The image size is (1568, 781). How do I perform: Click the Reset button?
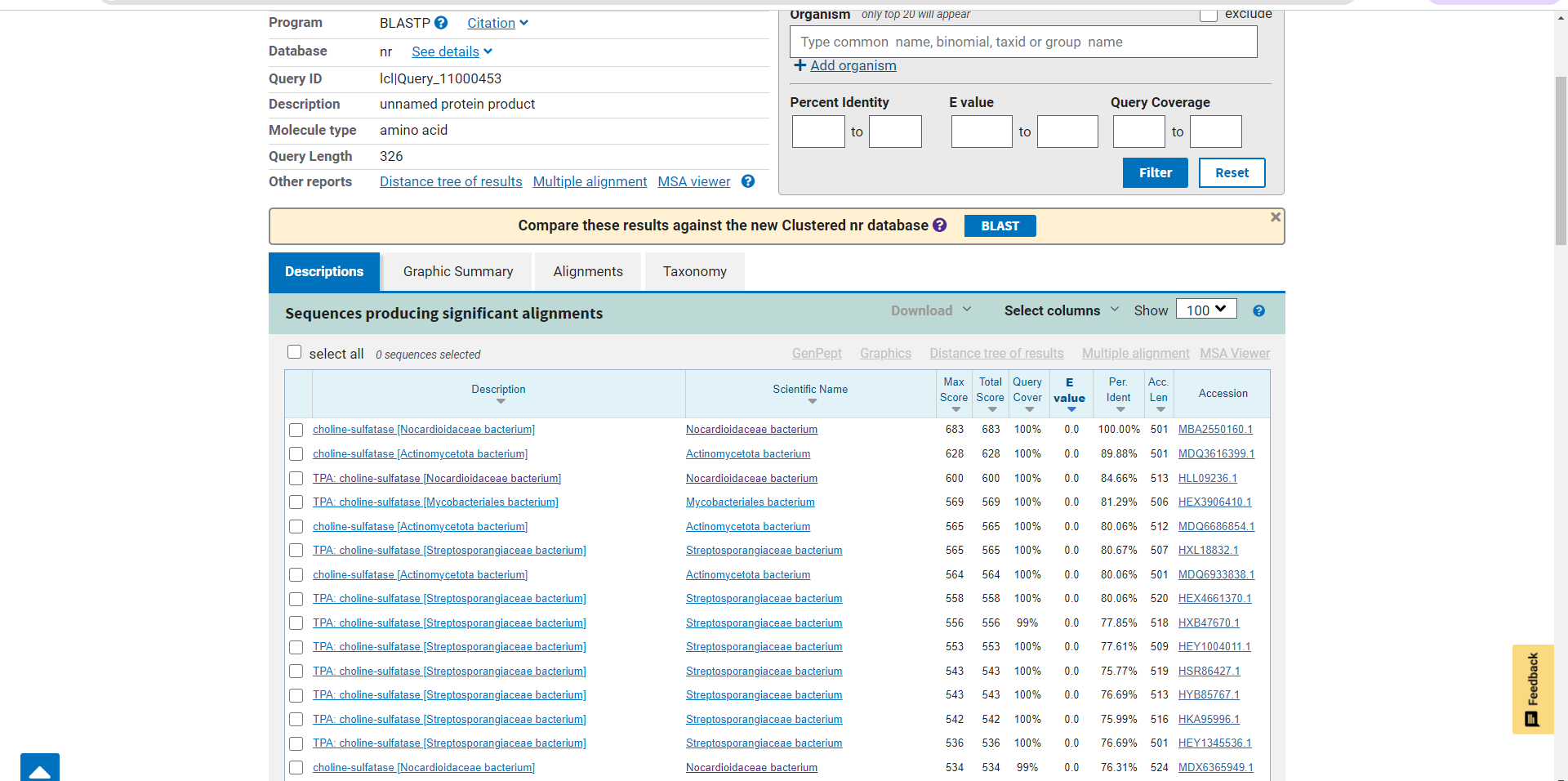click(1232, 172)
